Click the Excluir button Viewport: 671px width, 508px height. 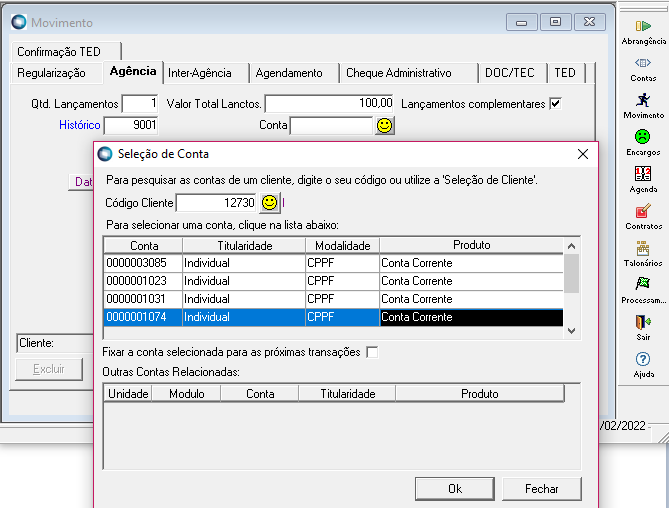[49, 369]
